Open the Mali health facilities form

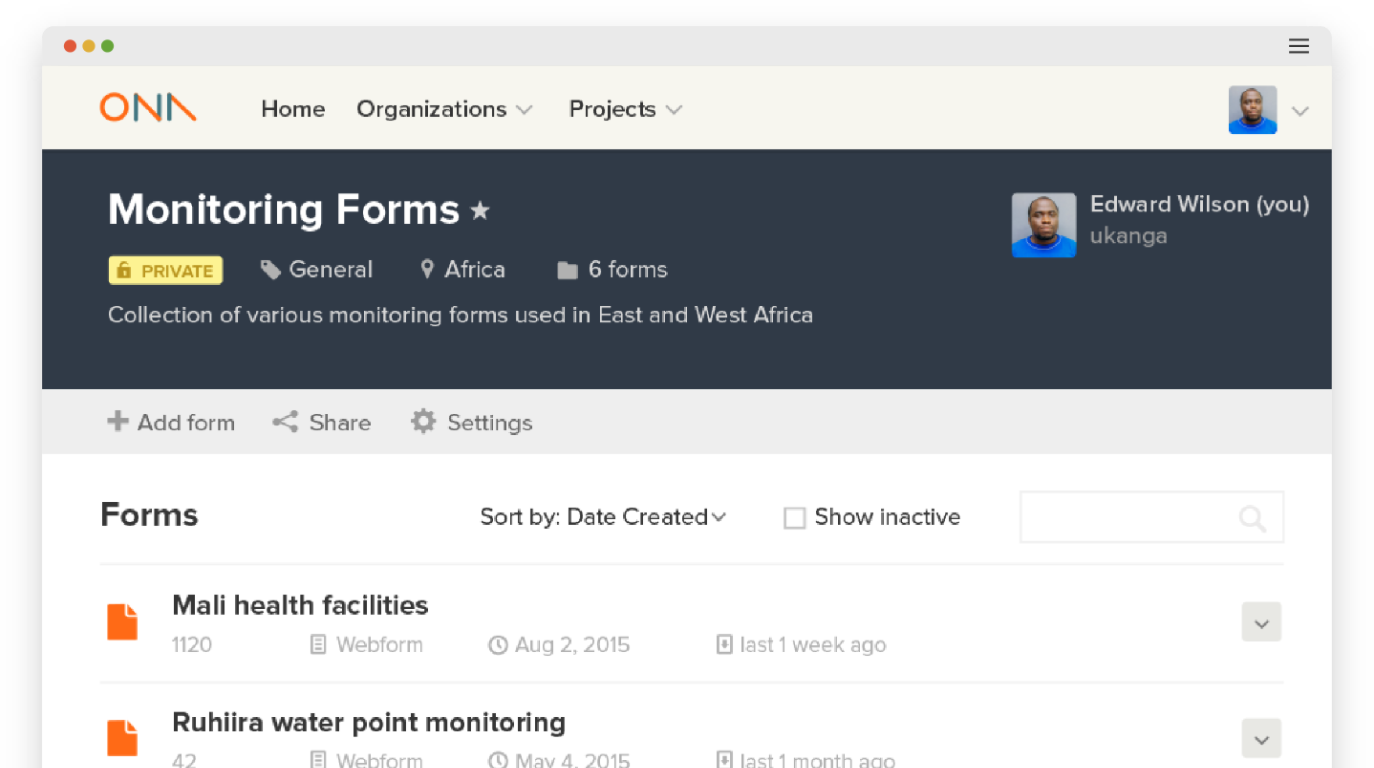300,605
